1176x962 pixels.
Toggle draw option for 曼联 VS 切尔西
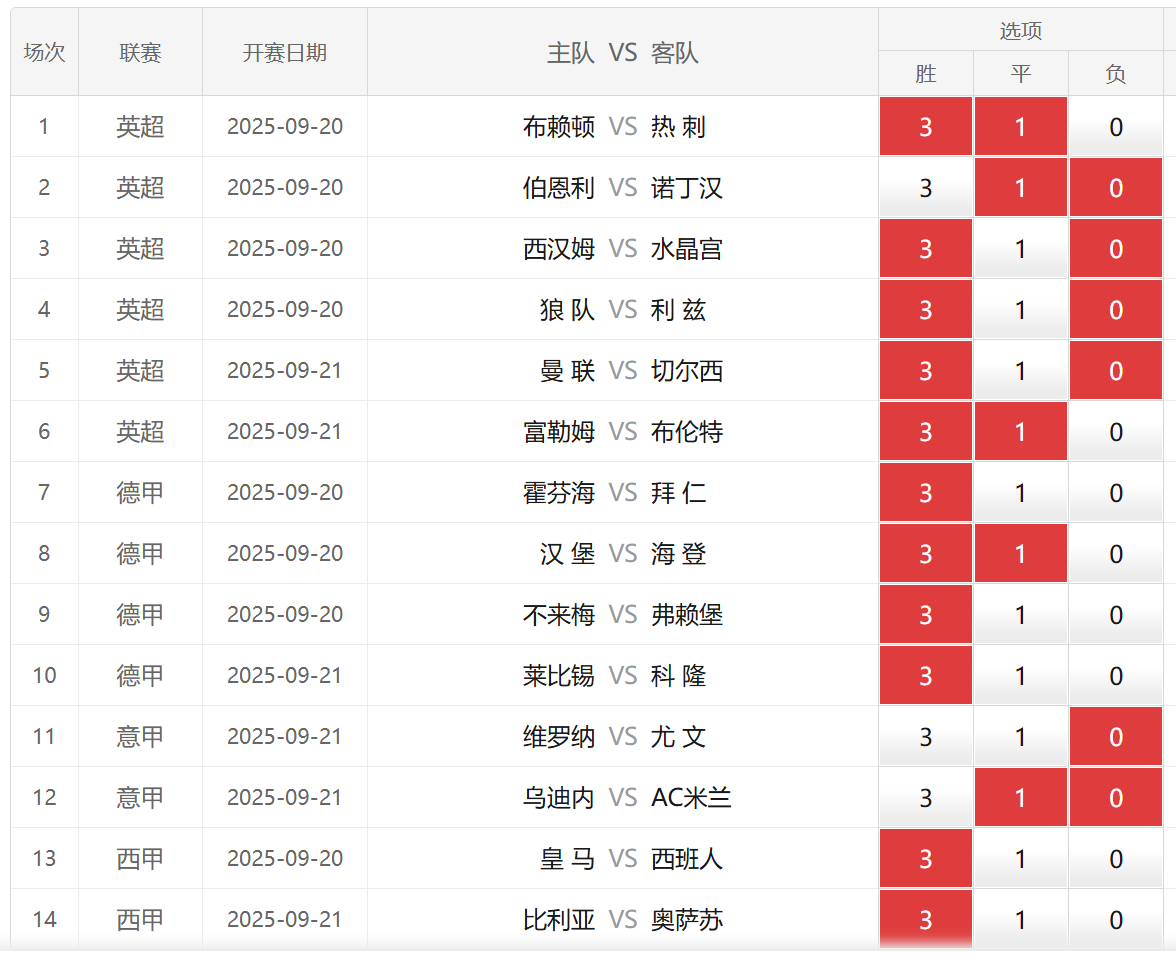(x=1020, y=371)
